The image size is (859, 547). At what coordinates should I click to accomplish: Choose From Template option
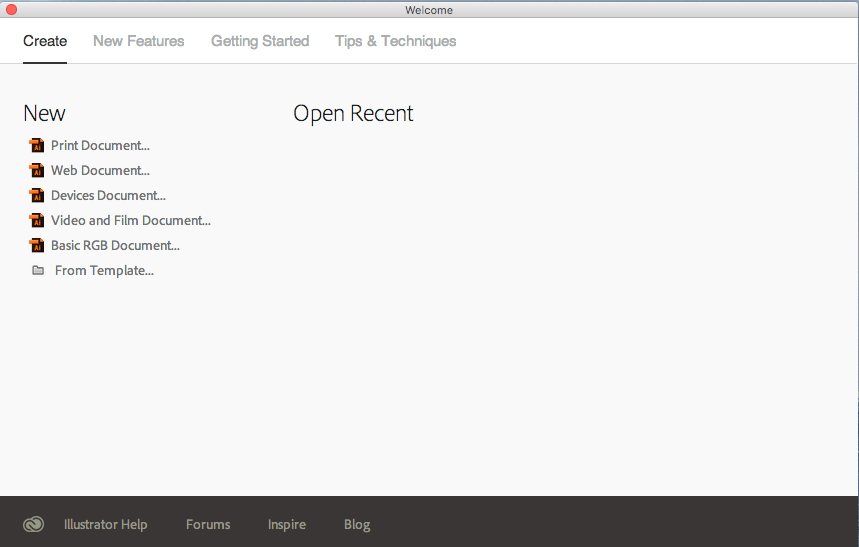coord(104,271)
